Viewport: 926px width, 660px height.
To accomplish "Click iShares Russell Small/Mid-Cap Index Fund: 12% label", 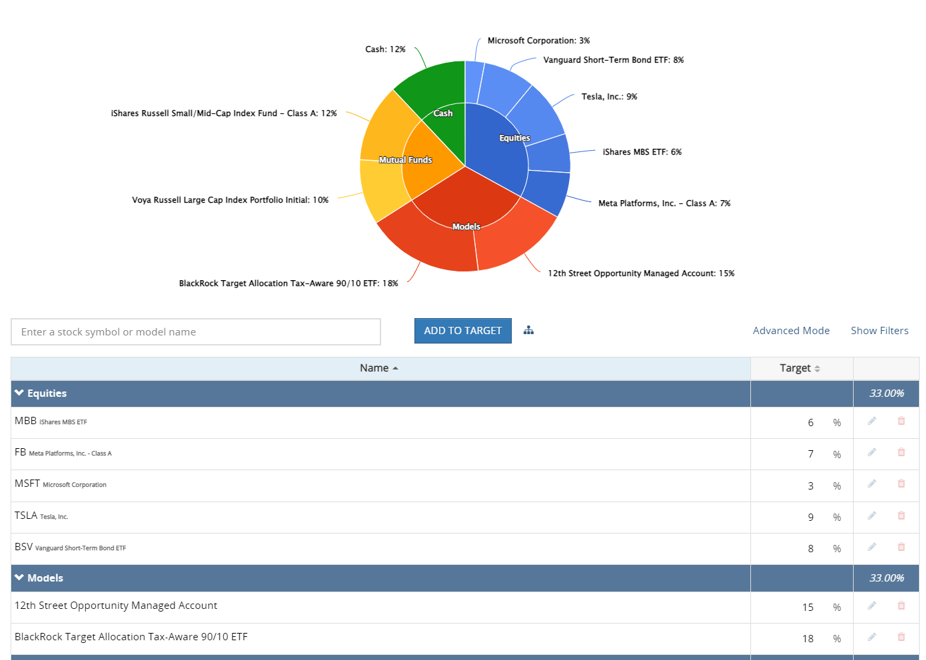I will click(224, 113).
